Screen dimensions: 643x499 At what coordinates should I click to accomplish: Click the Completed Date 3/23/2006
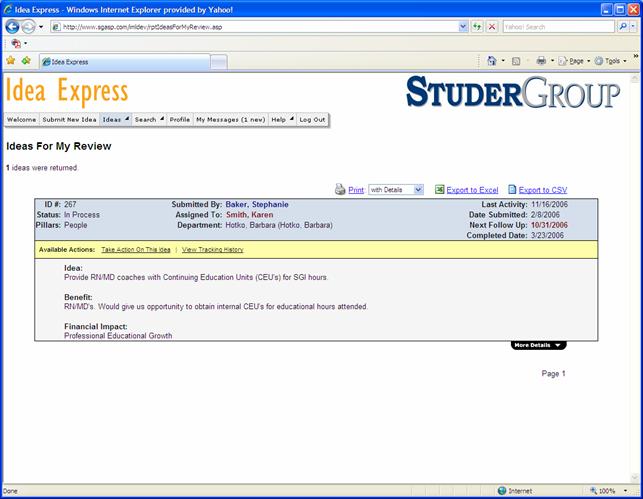click(547, 235)
